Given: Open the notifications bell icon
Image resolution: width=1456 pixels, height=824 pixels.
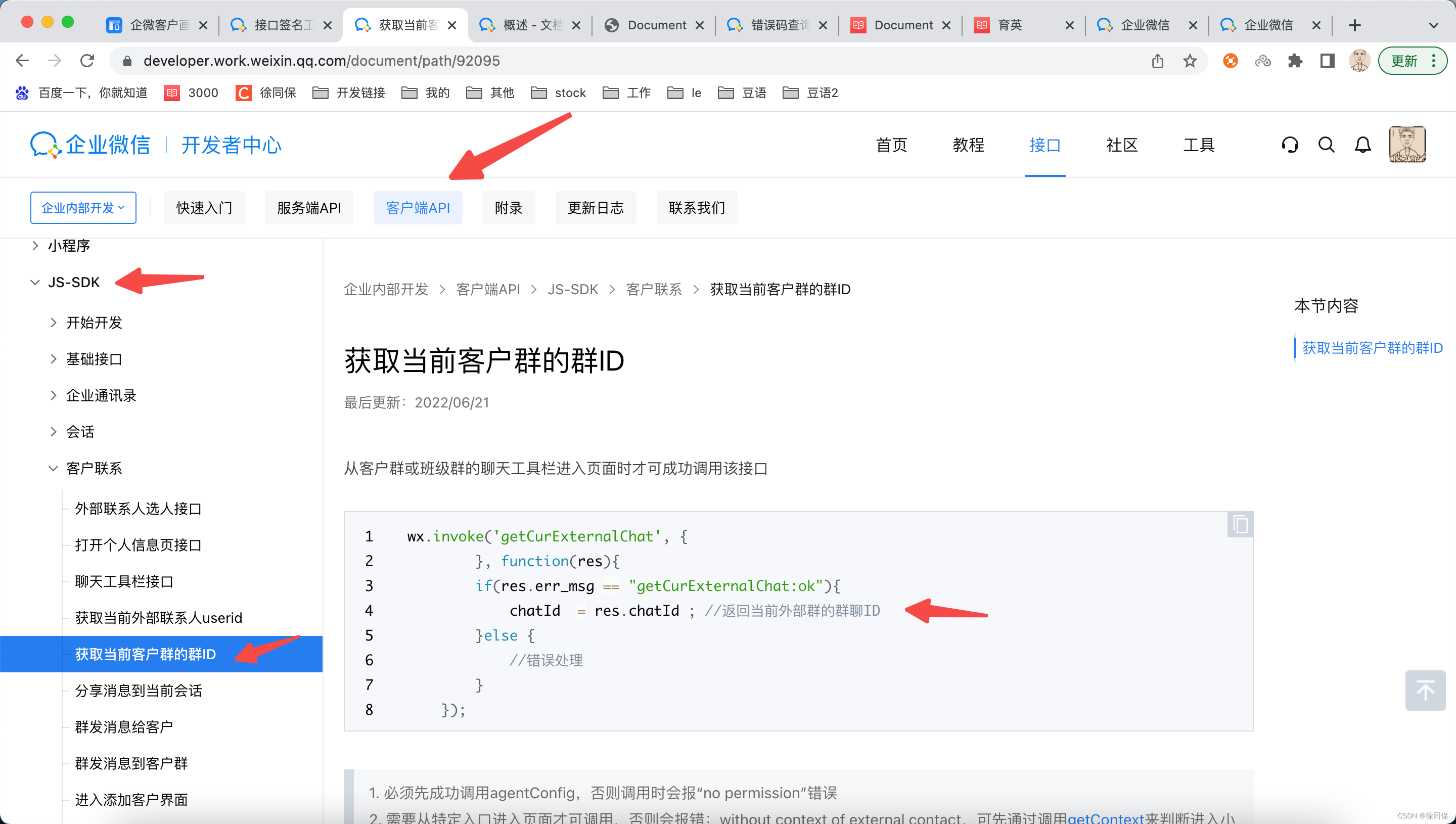Looking at the screenshot, I should coord(1362,145).
